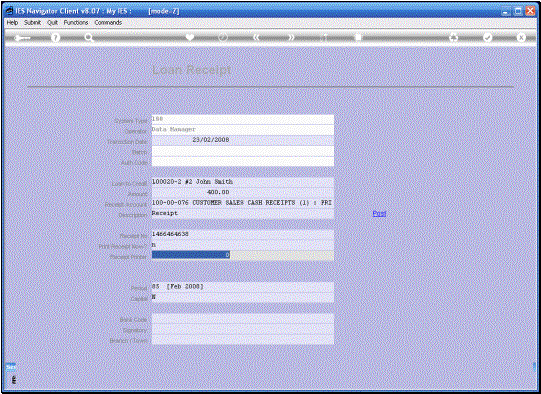Open the Commands menu
541x394 pixels.
pos(108,22)
